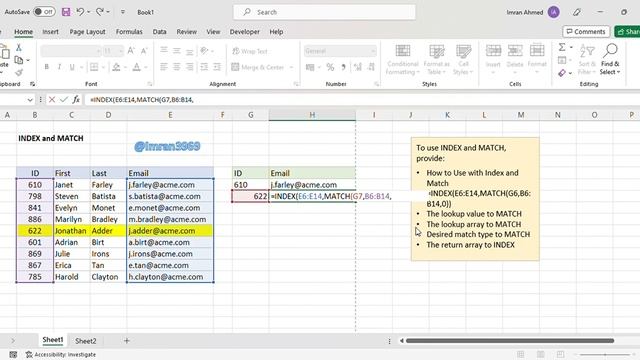Switch to the Sheet2 tab
The height and width of the screenshot is (360, 640).
pyautogui.click(x=86, y=340)
